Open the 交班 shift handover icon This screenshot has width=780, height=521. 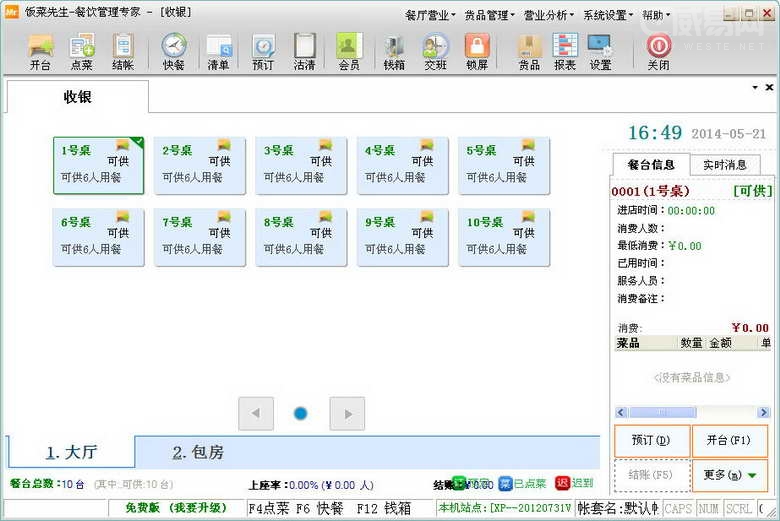435,51
